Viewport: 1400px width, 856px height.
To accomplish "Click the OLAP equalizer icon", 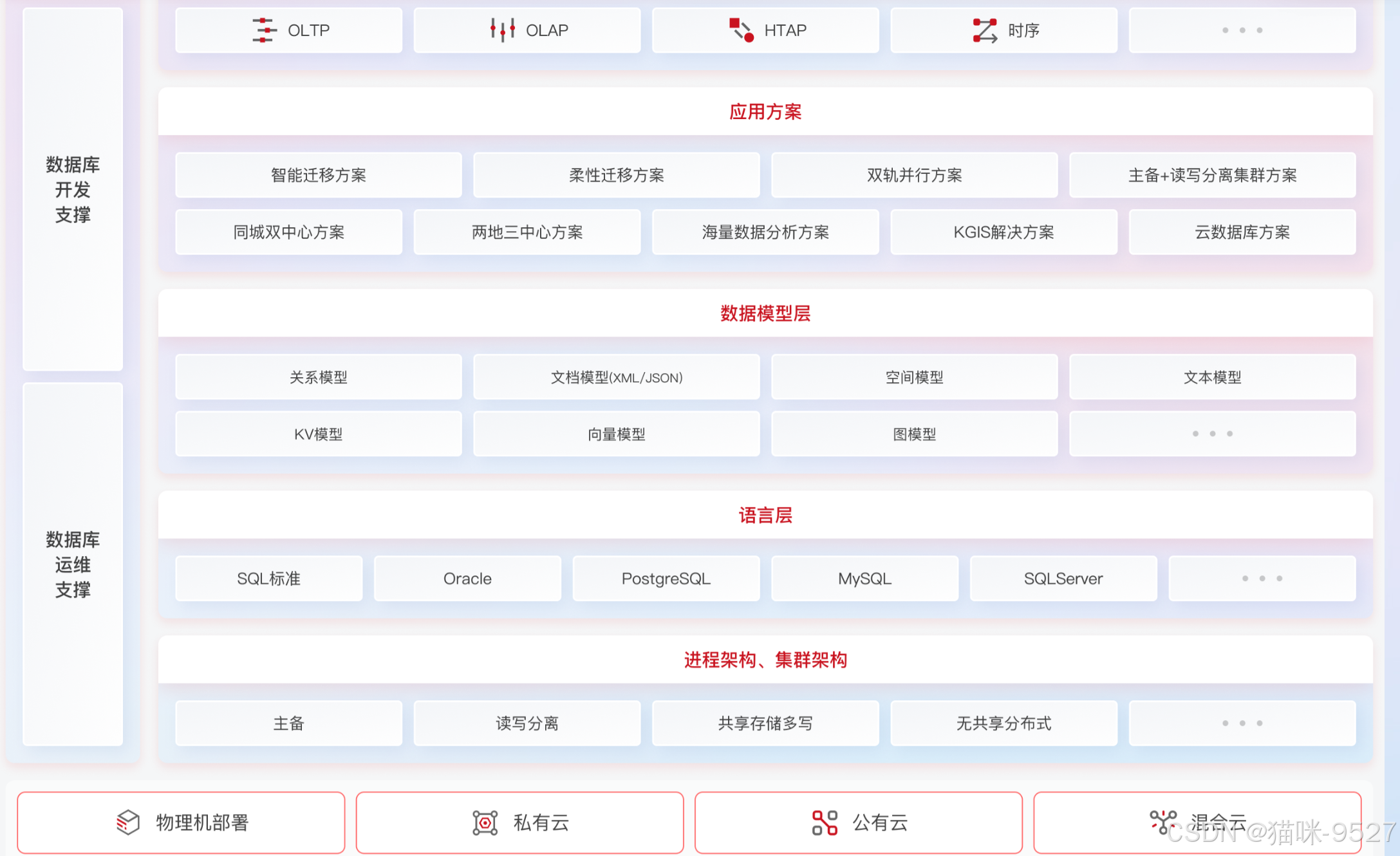I will (503, 30).
